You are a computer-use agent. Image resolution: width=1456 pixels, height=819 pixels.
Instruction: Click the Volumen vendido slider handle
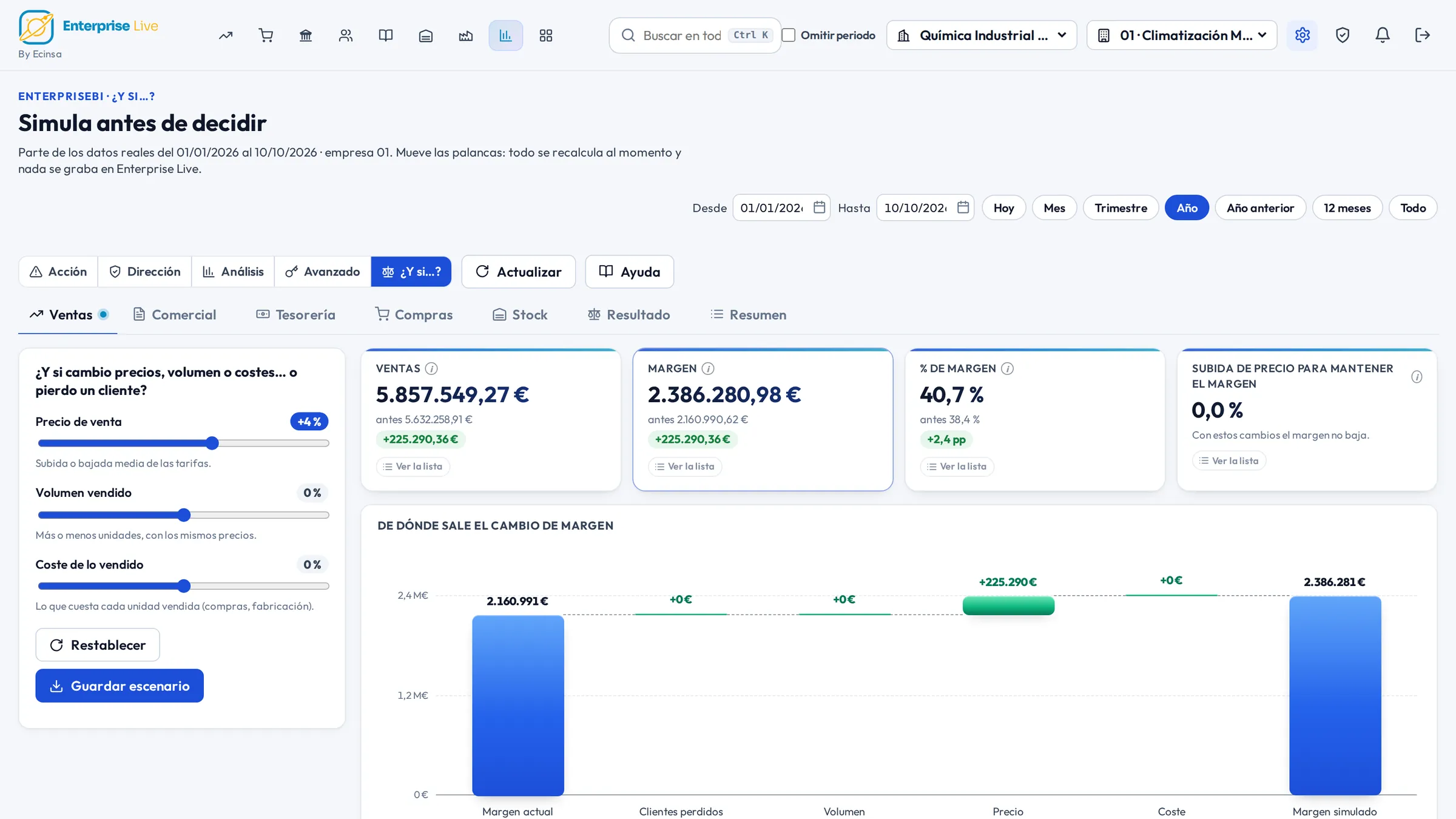[184, 515]
